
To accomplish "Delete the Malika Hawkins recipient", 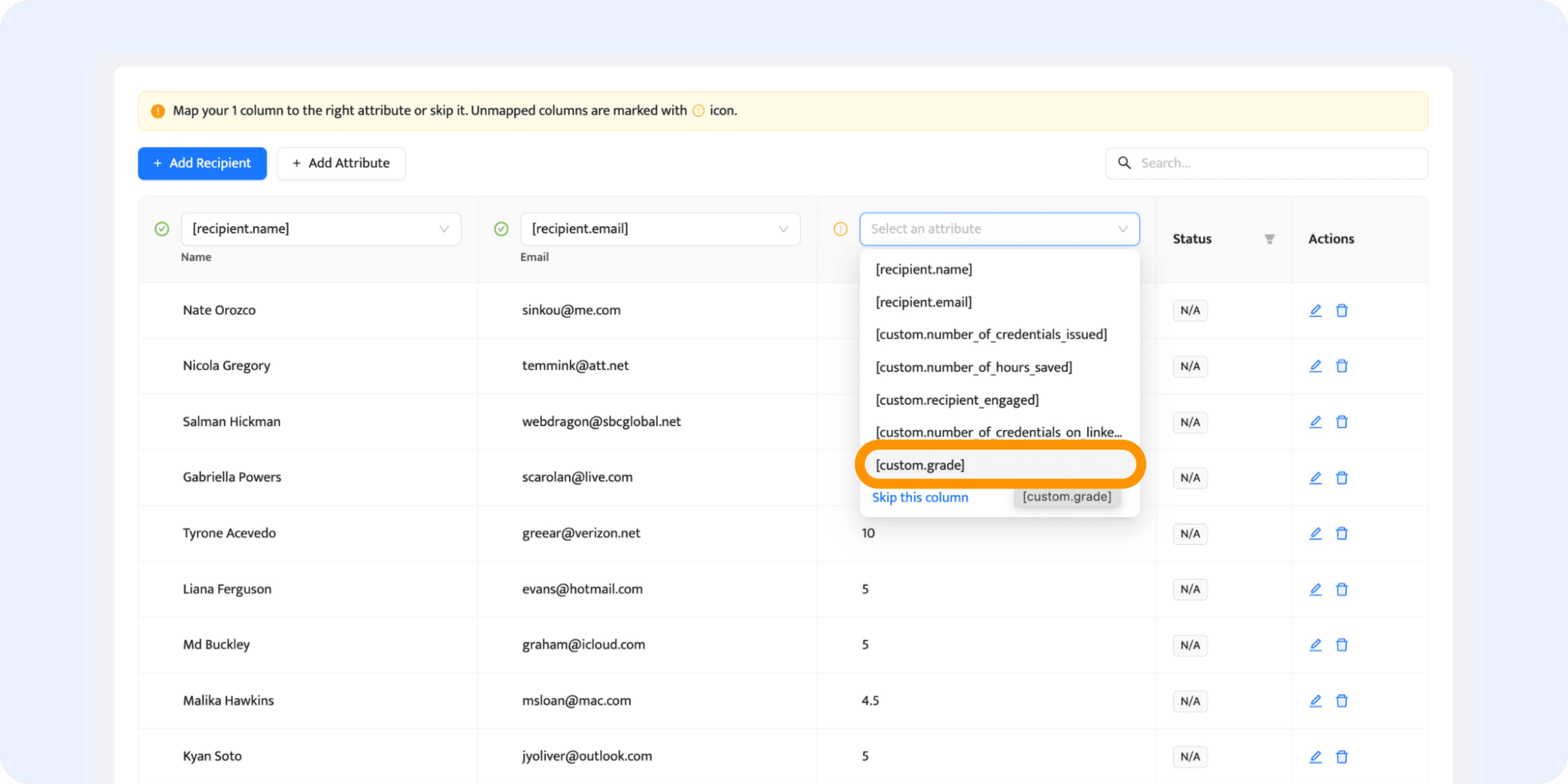I will 1342,701.
